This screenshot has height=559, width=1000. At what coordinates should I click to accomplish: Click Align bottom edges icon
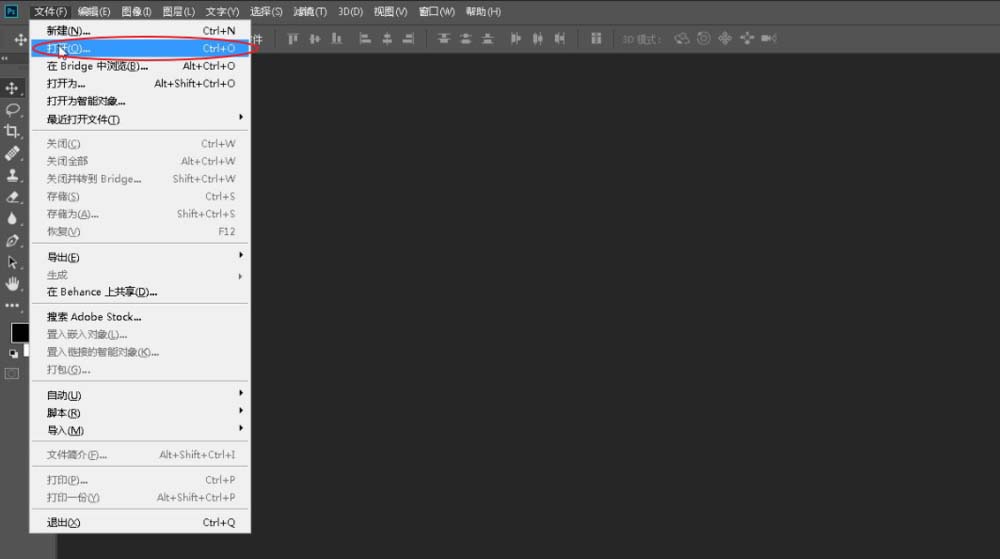336,39
